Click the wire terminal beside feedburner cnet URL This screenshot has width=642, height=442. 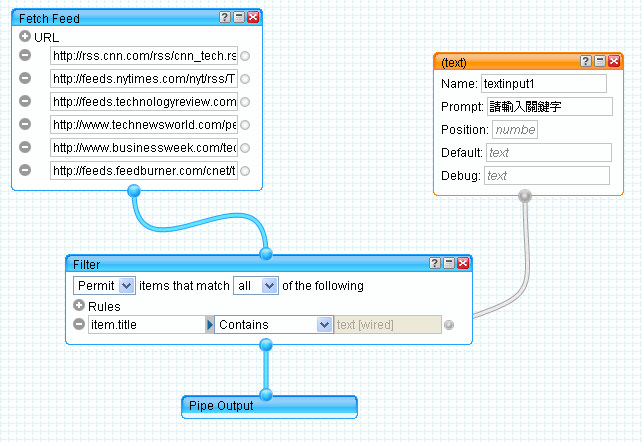pyautogui.click(x=245, y=171)
